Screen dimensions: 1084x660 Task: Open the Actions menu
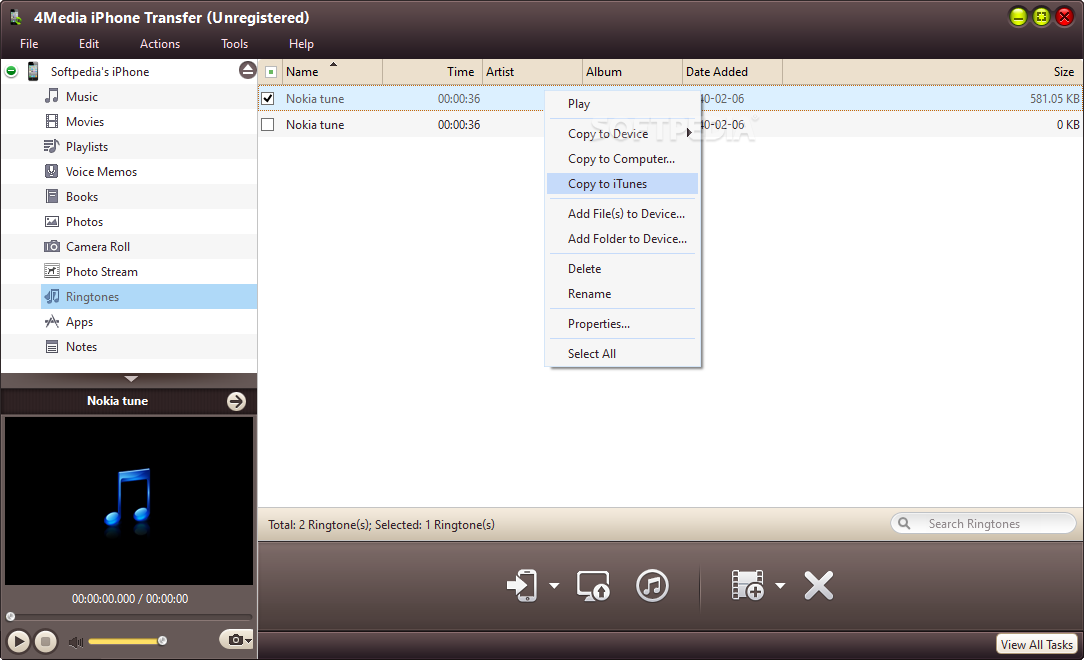pos(160,44)
